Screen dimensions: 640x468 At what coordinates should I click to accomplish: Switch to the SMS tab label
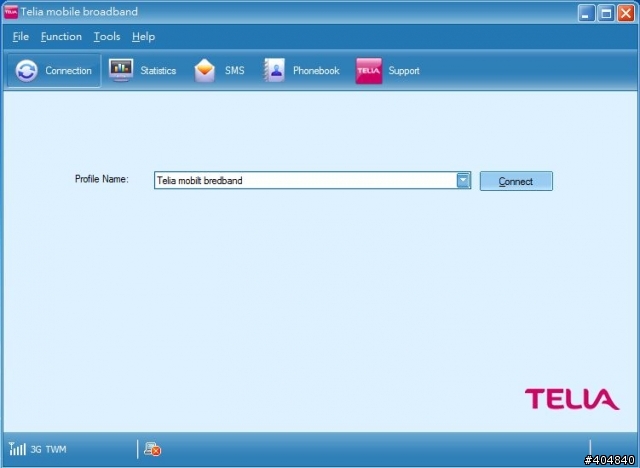(235, 71)
